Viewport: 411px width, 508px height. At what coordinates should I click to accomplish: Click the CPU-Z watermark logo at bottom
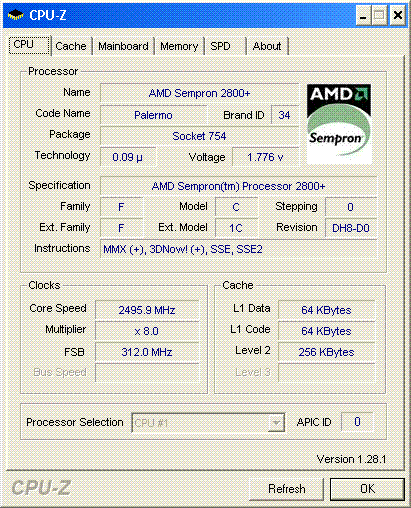click(x=41, y=488)
